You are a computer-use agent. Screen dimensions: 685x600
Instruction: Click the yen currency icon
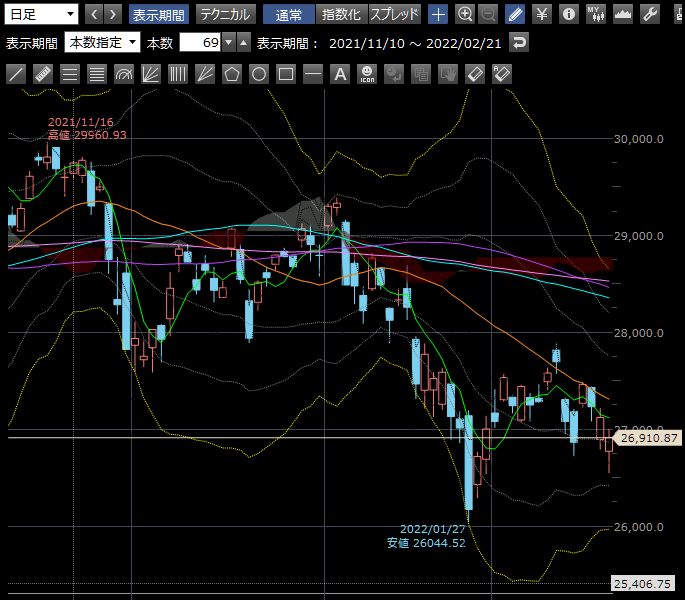coord(541,14)
